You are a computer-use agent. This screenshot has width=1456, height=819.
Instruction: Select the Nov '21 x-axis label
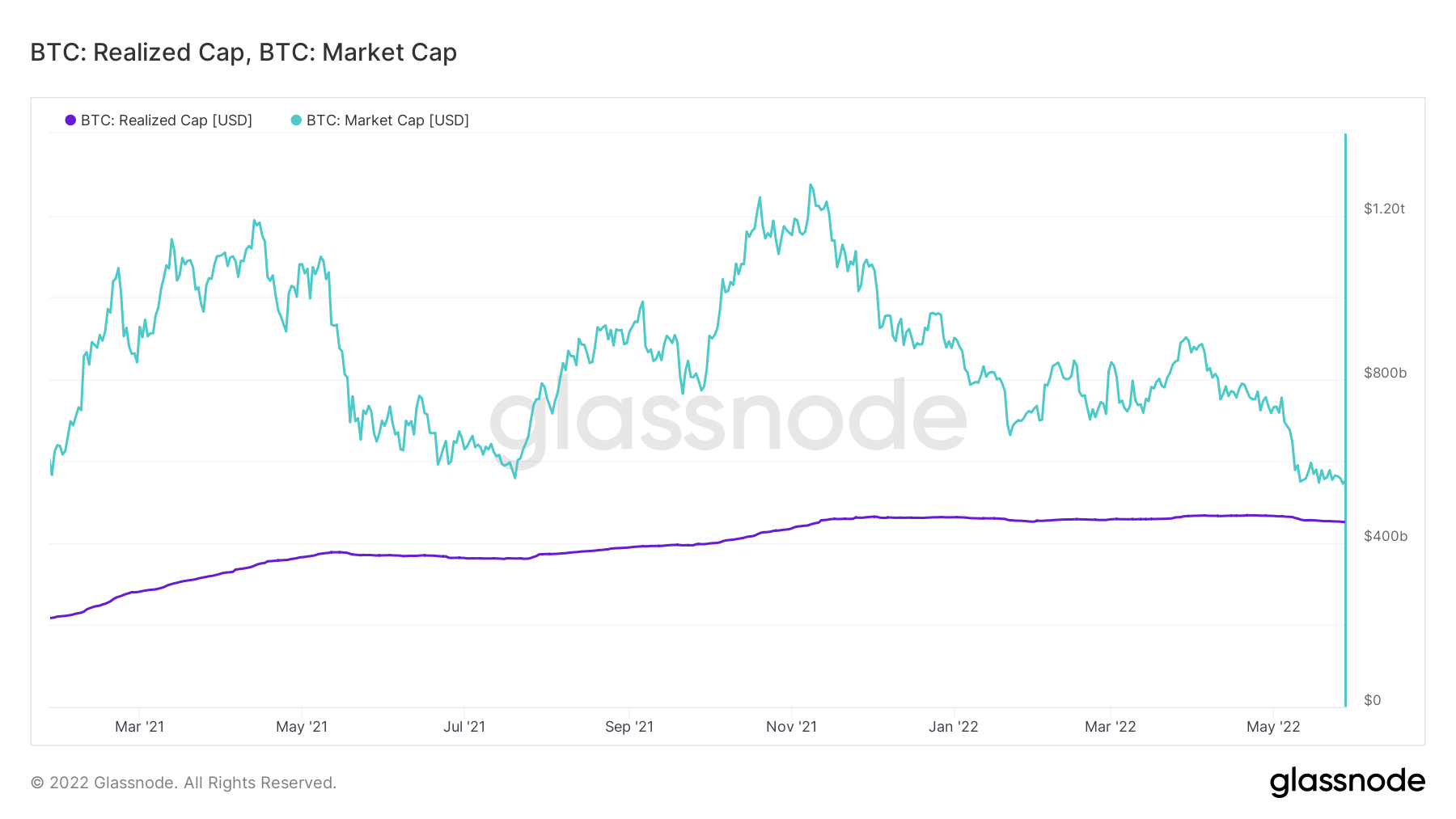[791, 727]
